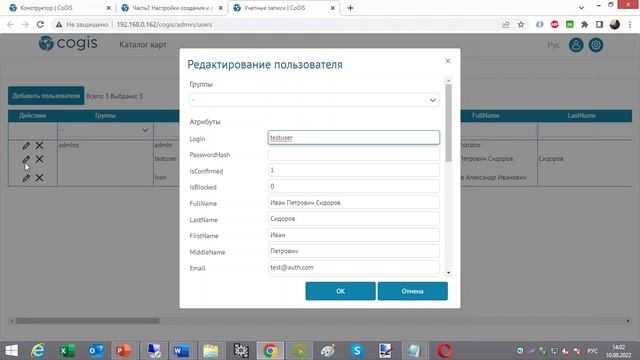Open the Chrome menu with three dots
Image resolution: width=640 pixels, height=360 pixels.
[630, 24]
